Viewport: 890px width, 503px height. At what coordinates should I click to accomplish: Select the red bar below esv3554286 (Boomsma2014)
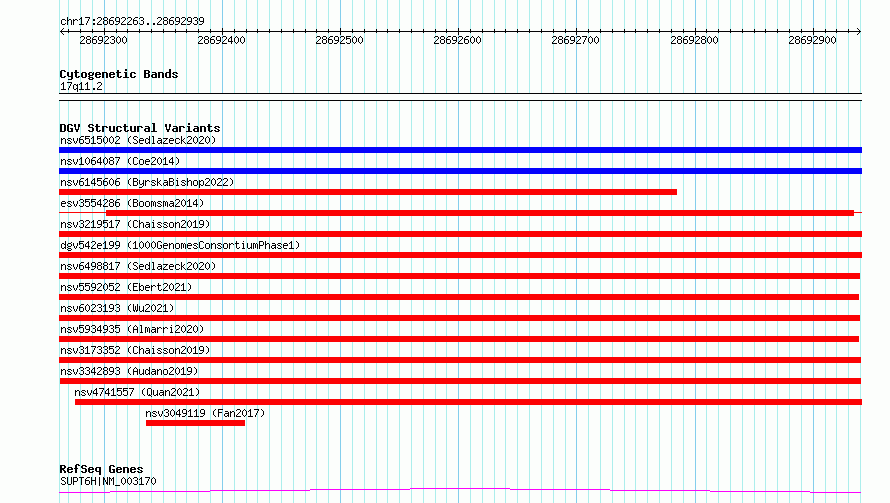[x=480, y=213]
